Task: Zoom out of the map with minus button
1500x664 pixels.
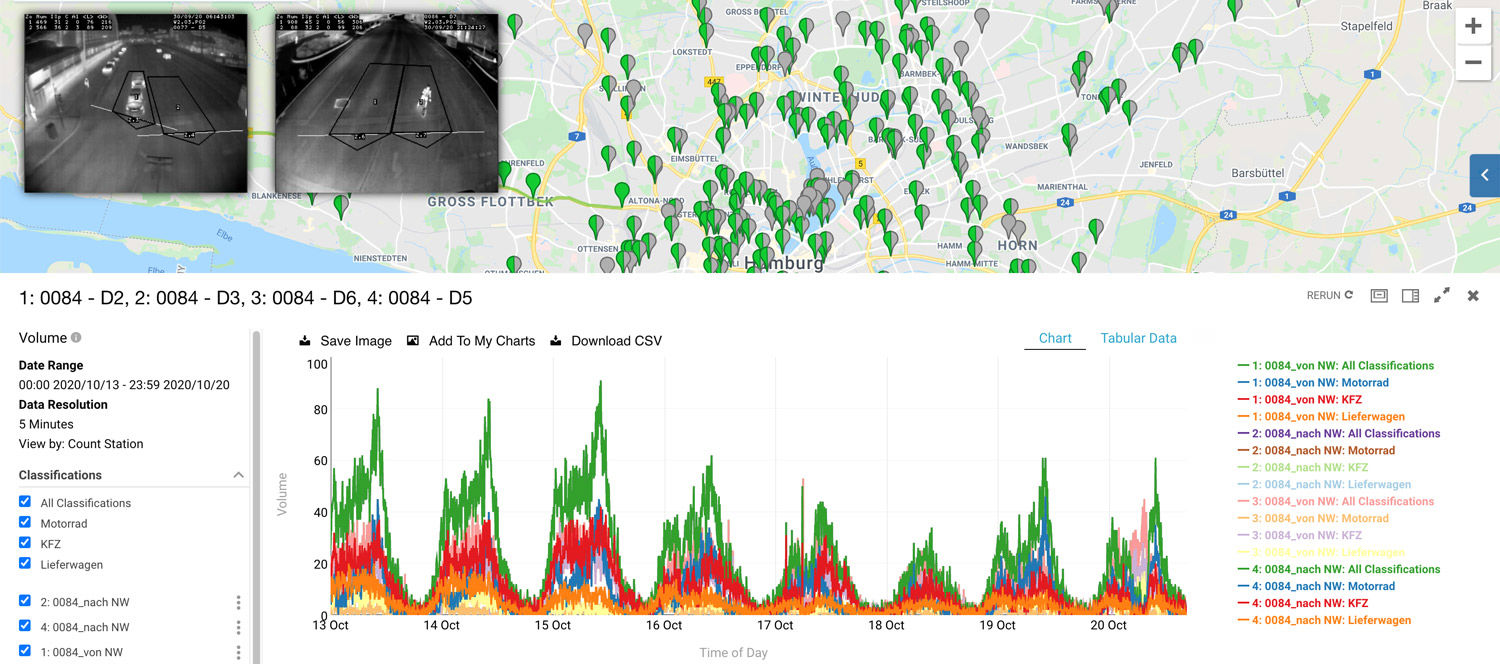Action: pyautogui.click(x=1472, y=62)
